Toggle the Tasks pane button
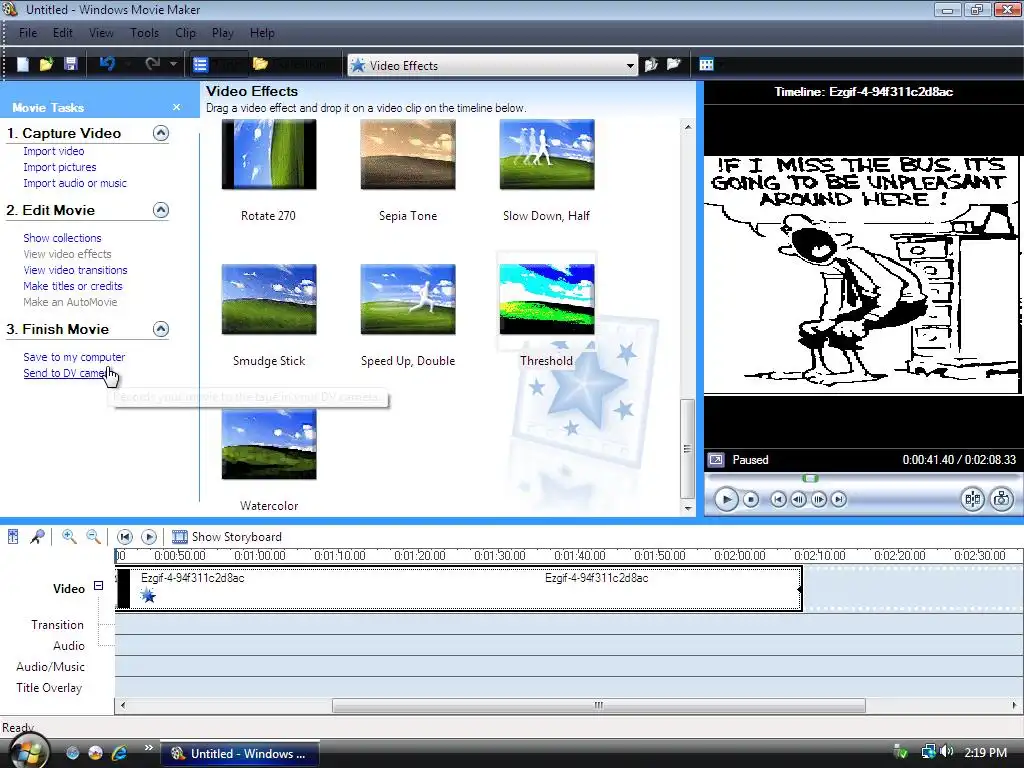1024x768 pixels. pos(219,64)
